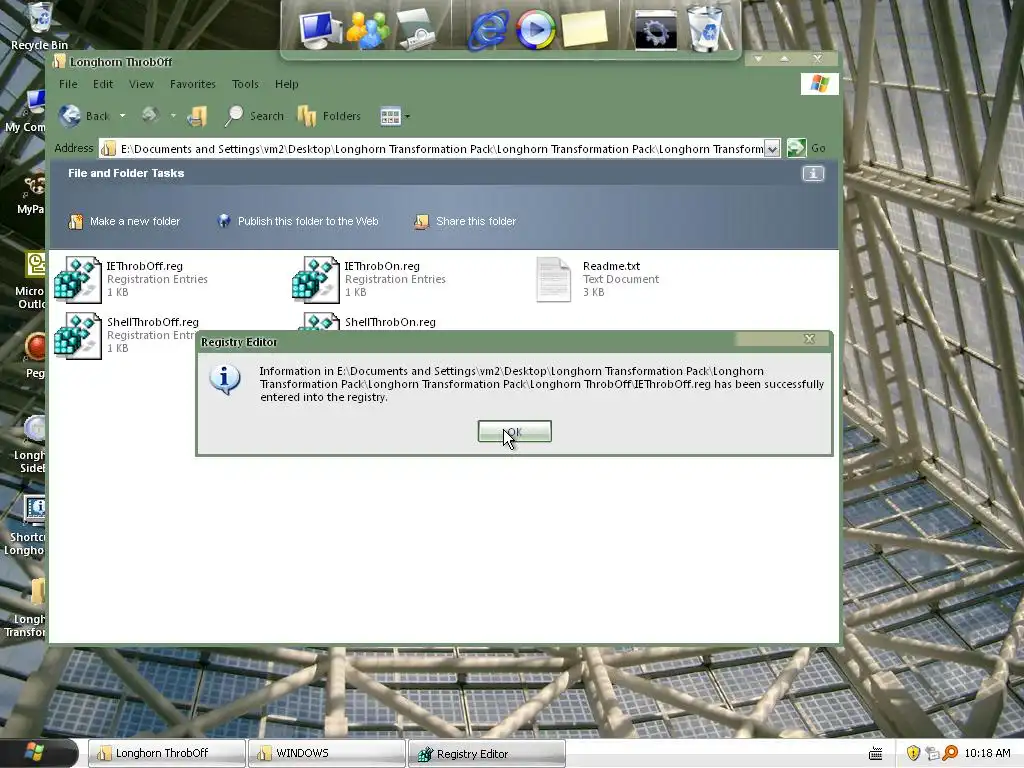Viewport: 1024px width, 768px height.
Task: Switch to Registry Editor taskbar button
Action: pos(487,753)
